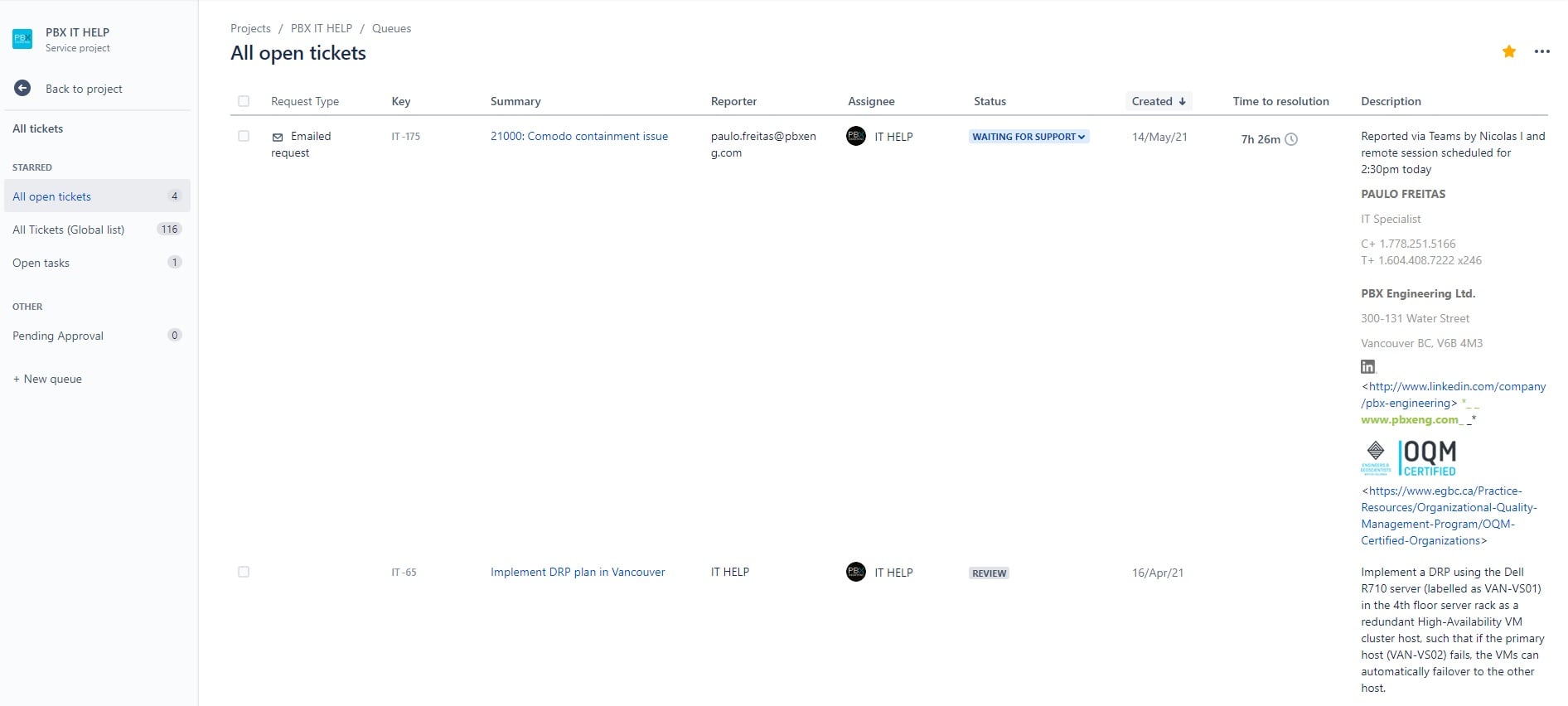
Task: Click the New queue button
Action: point(47,379)
